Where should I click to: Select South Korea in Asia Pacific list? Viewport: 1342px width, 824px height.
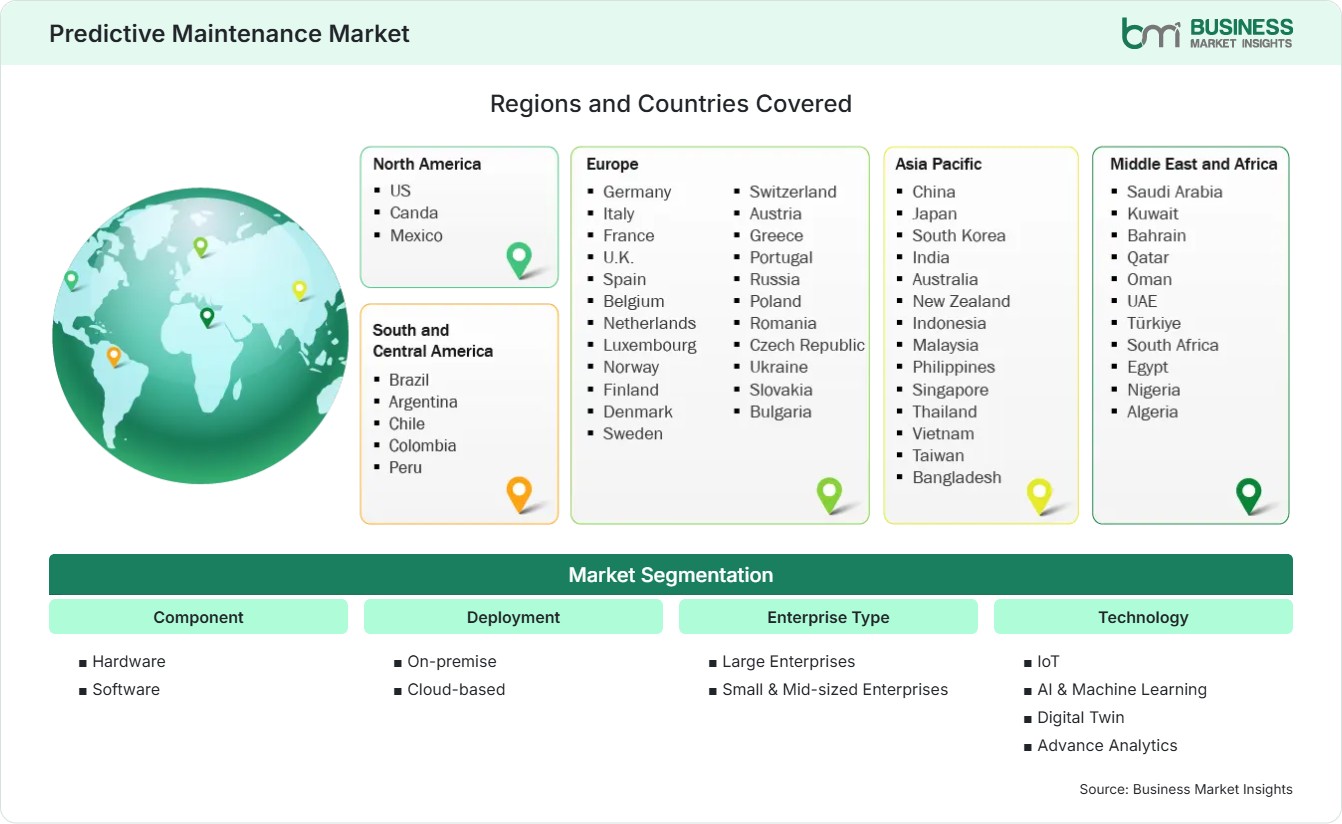tap(959, 235)
